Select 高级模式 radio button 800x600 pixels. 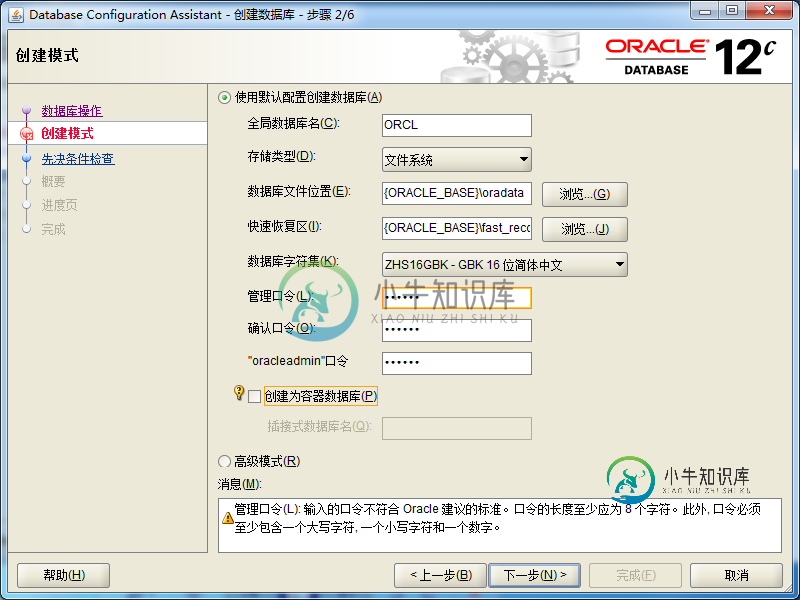point(224,462)
